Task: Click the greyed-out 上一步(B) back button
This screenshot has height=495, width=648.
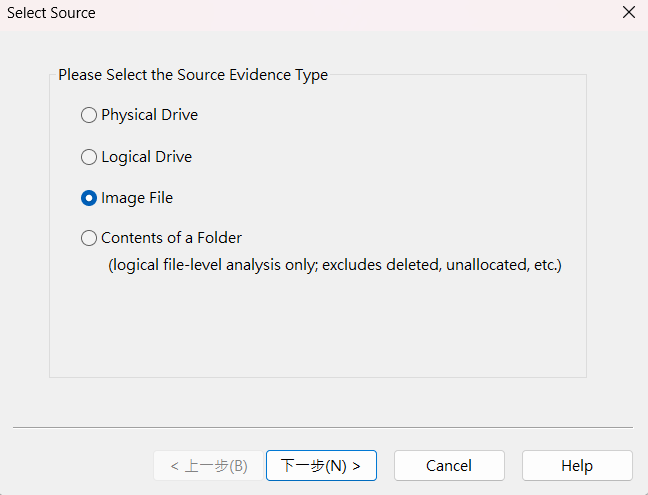Action: 208,466
